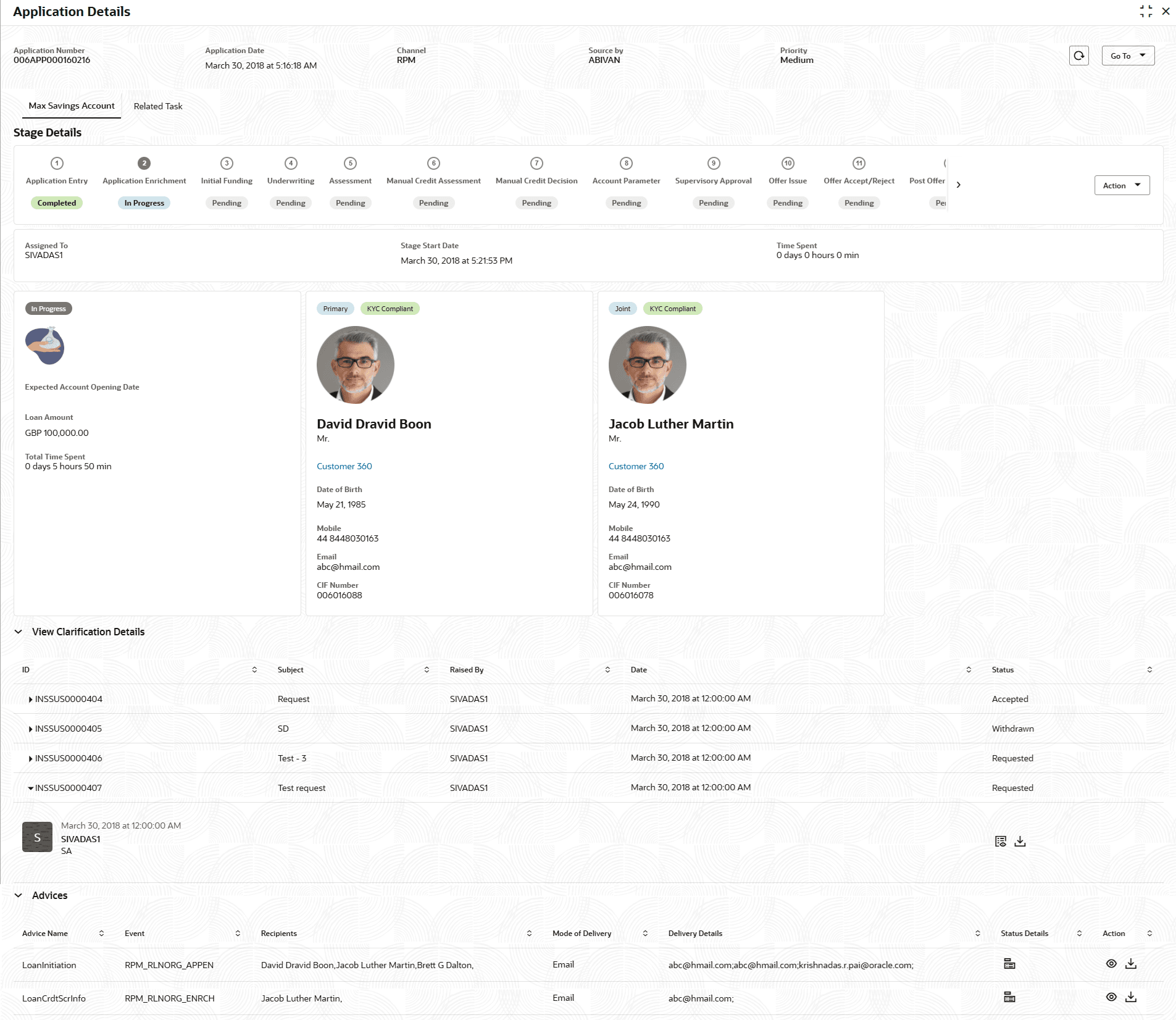Select stage 5 Assessment circle
The width and height of the screenshot is (1176, 1020).
pyautogui.click(x=350, y=163)
